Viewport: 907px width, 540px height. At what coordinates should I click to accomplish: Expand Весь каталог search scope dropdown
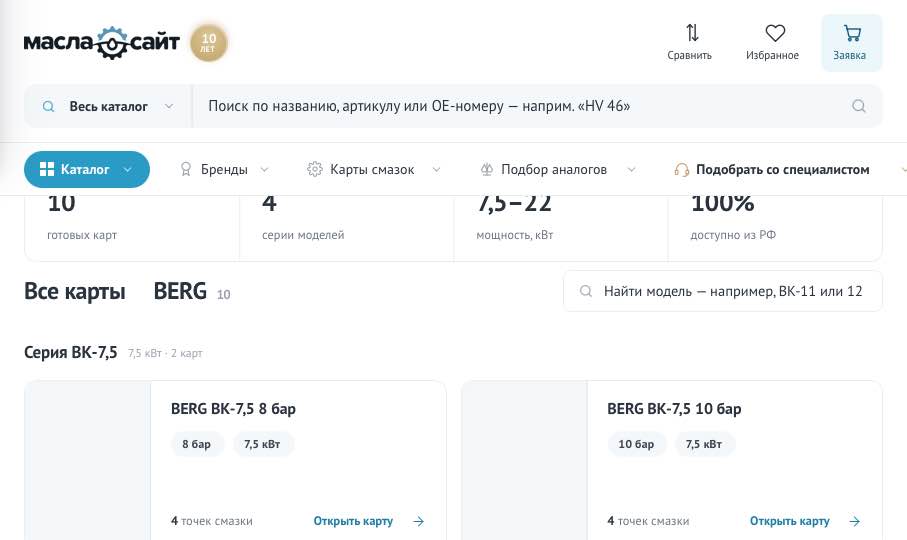pyautogui.click(x=169, y=106)
